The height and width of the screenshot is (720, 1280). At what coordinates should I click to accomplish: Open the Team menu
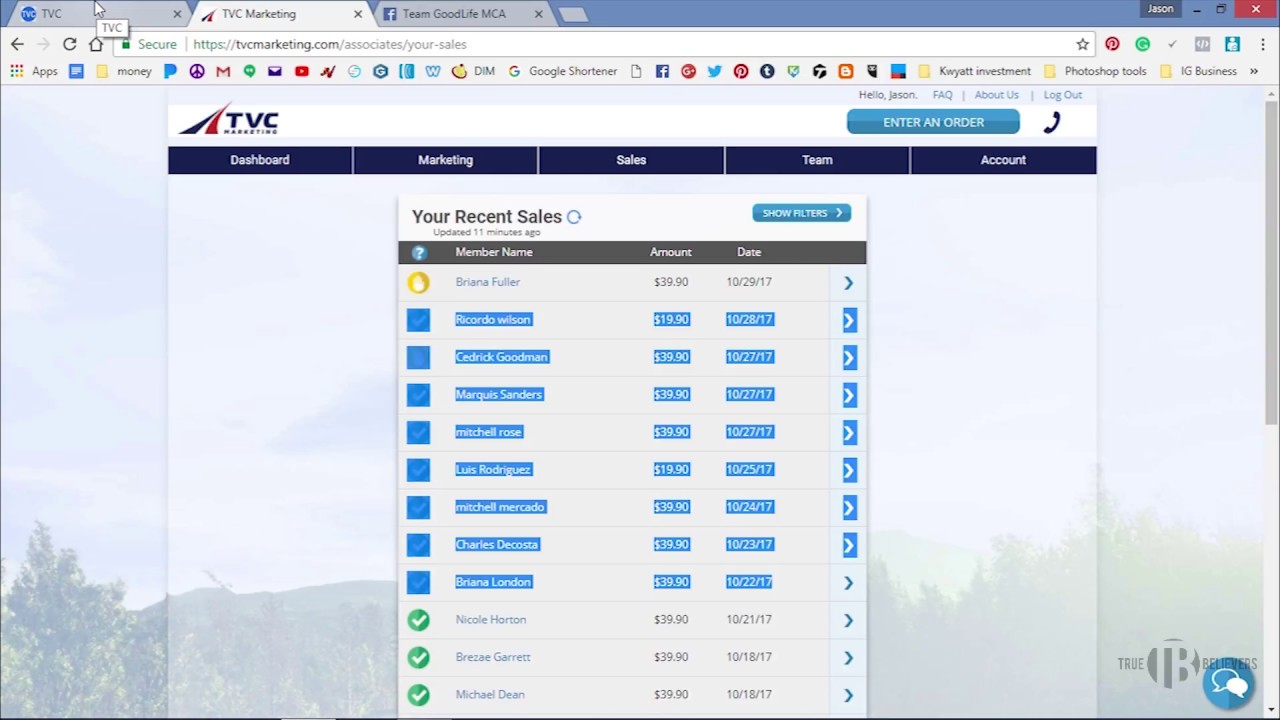(x=817, y=160)
